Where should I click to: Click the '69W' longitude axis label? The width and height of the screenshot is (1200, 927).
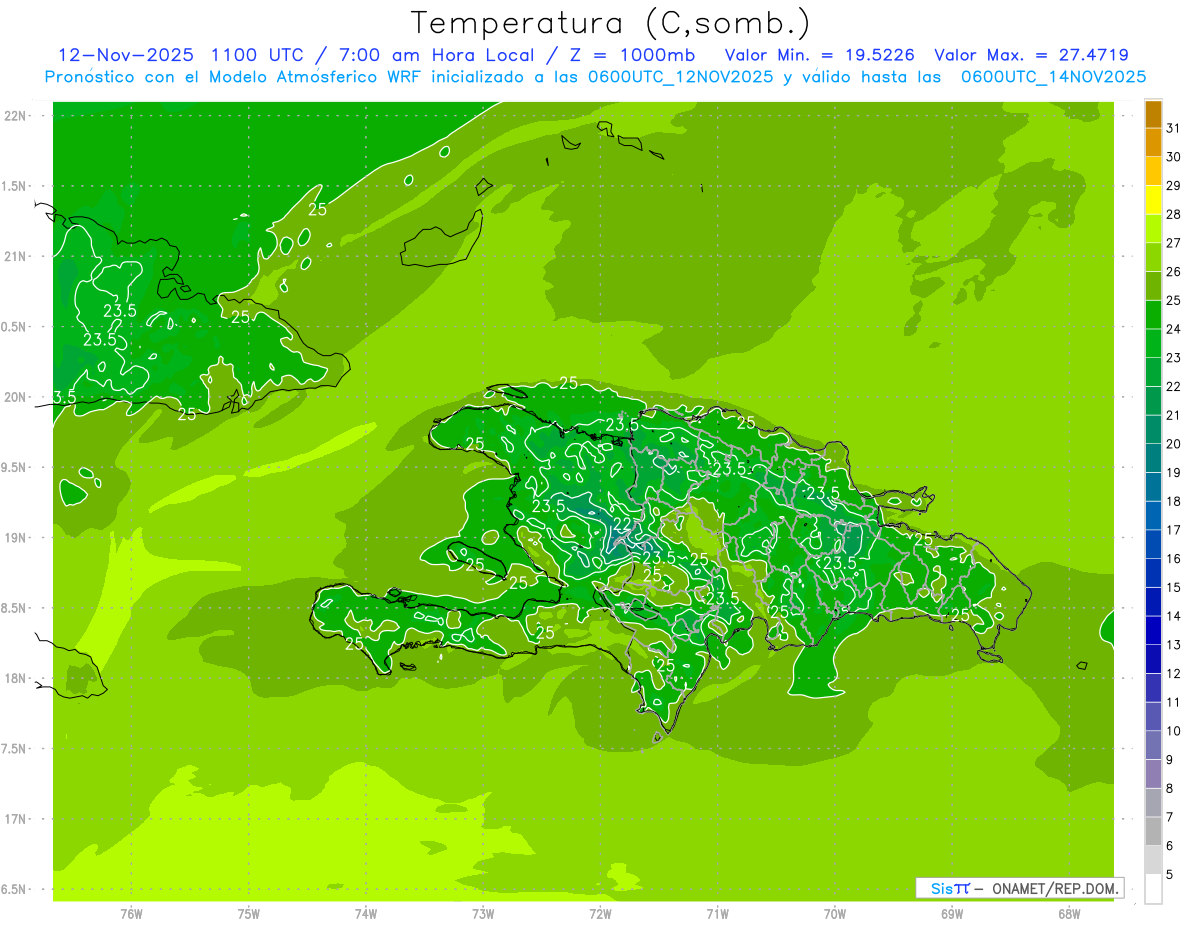(x=952, y=914)
